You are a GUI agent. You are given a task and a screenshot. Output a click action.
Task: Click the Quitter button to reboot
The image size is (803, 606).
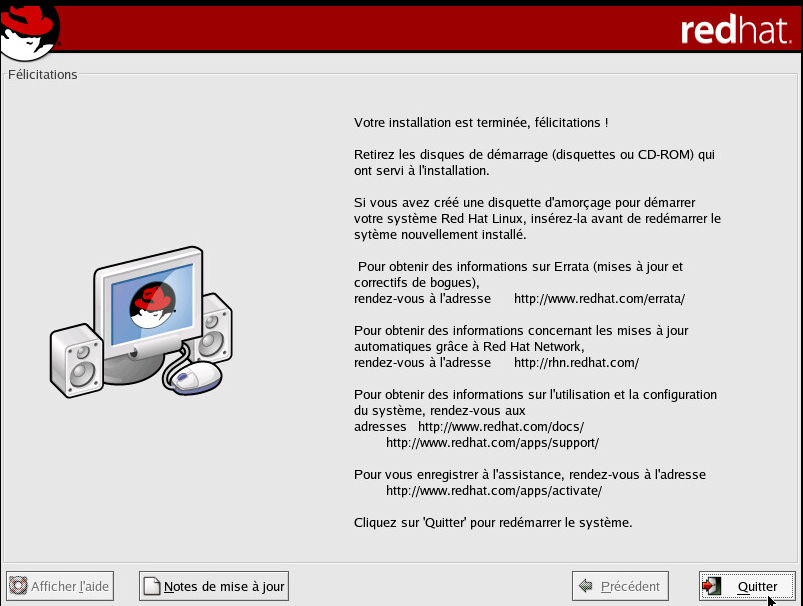[747, 586]
